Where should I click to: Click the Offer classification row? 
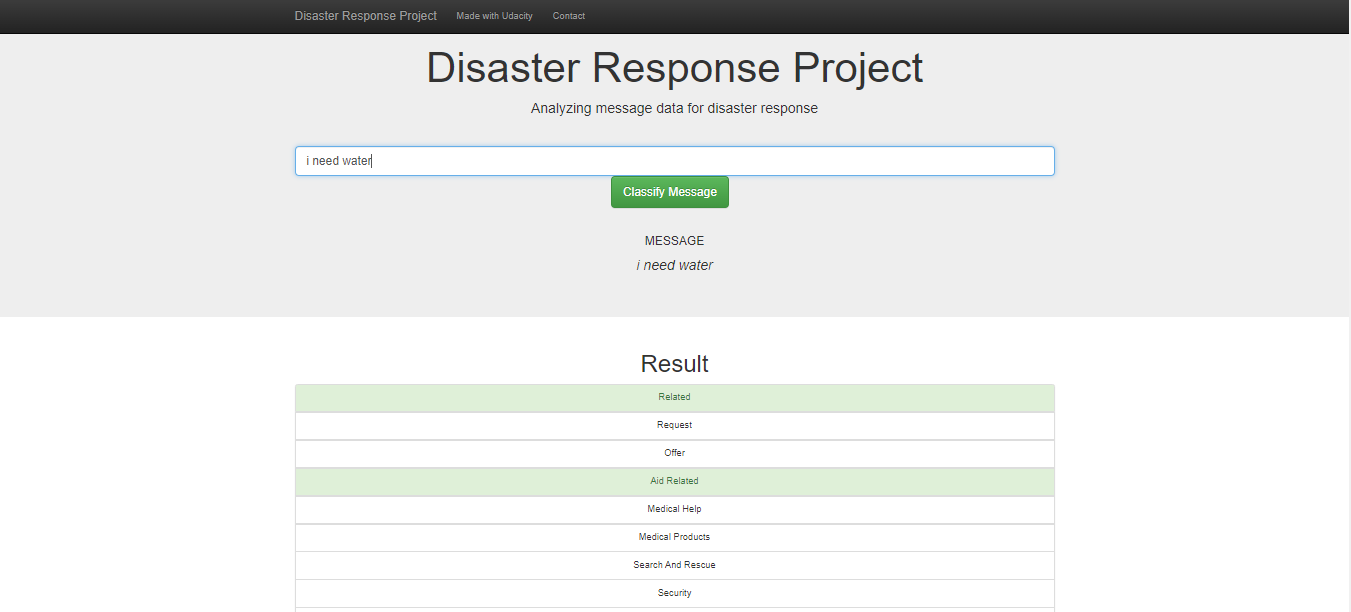tap(674, 453)
